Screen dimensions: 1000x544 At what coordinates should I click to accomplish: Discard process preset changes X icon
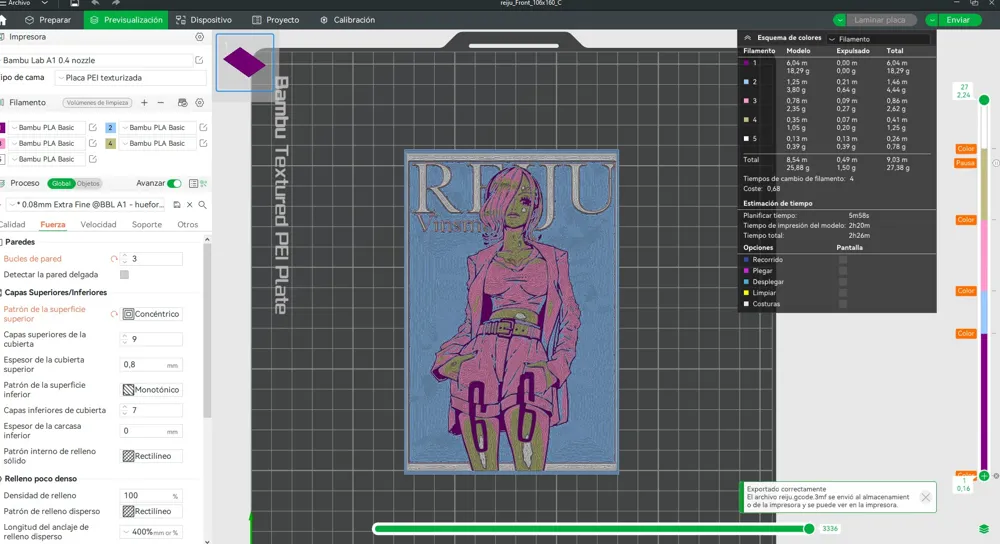pyautogui.click(x=189, y=205)
